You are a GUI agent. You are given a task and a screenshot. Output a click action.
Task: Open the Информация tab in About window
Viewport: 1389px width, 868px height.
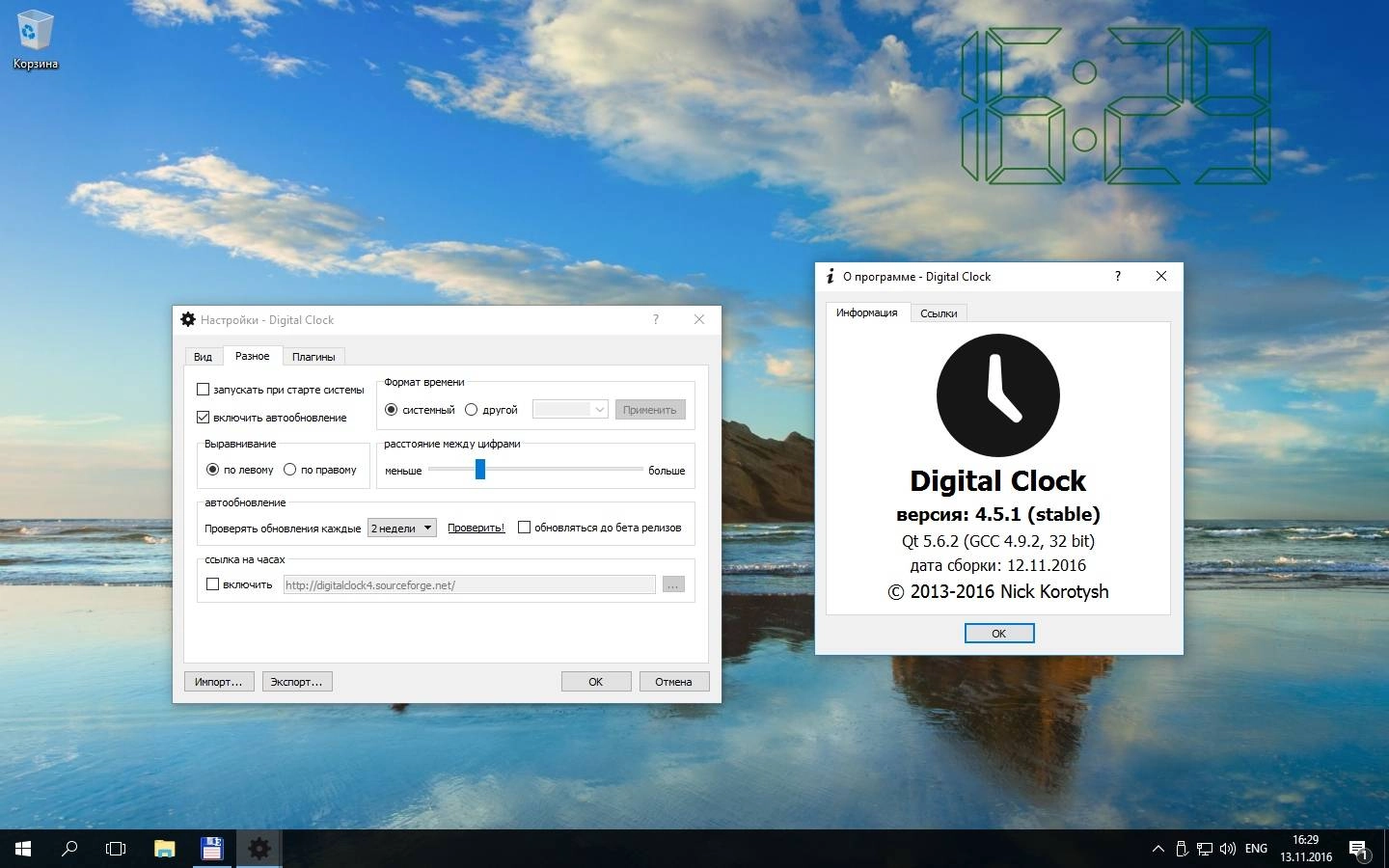tap(866, 312)
